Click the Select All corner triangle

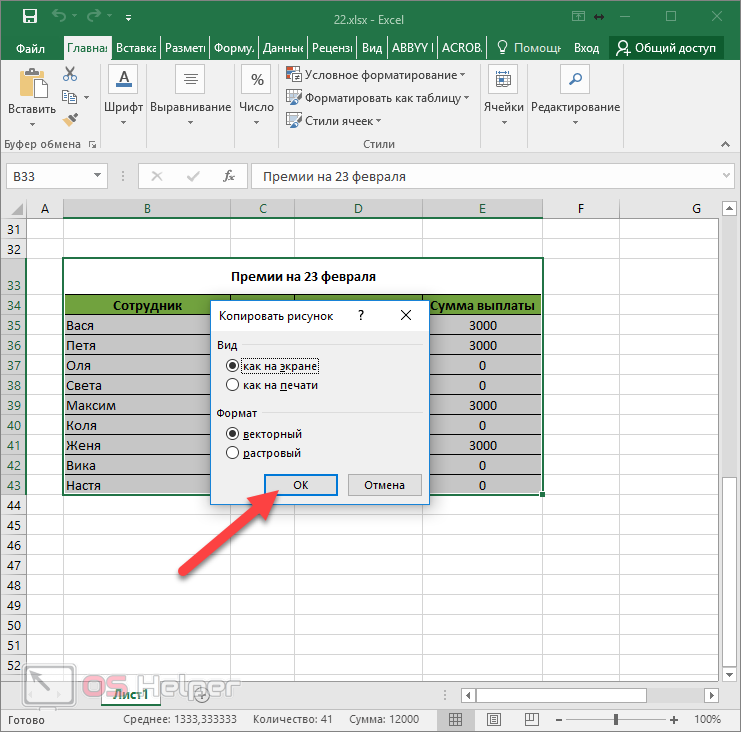[x=17, y=209]
